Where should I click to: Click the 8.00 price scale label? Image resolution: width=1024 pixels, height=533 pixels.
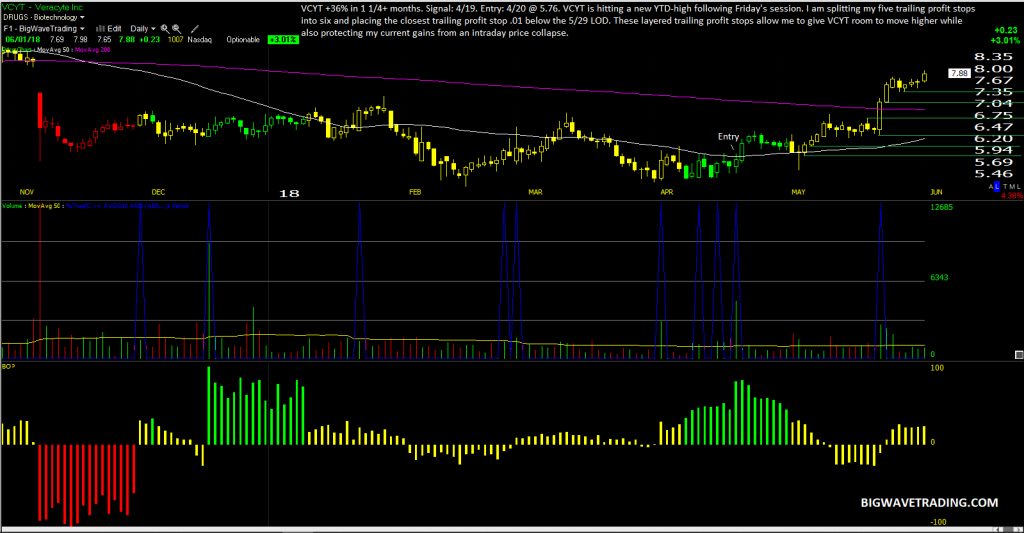click(x=993, y=69)
